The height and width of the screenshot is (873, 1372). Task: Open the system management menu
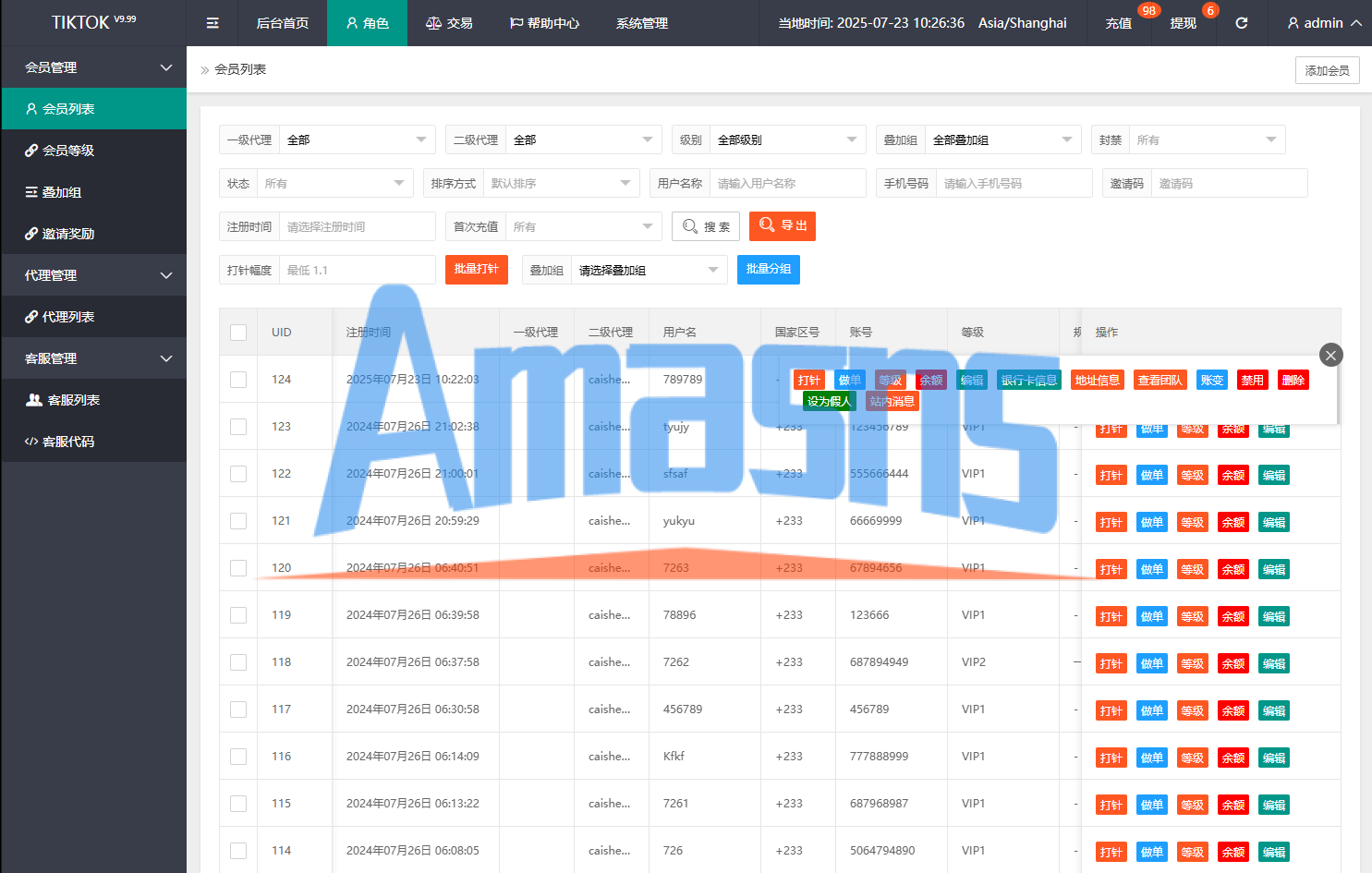[x=642, y=23]
